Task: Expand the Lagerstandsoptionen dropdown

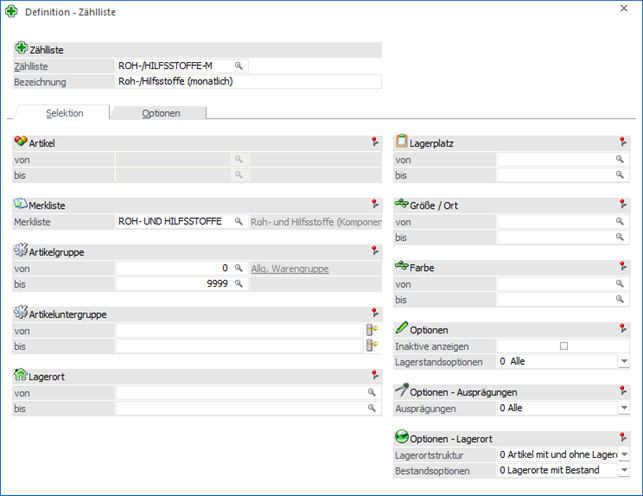Action: click(623, 362)
